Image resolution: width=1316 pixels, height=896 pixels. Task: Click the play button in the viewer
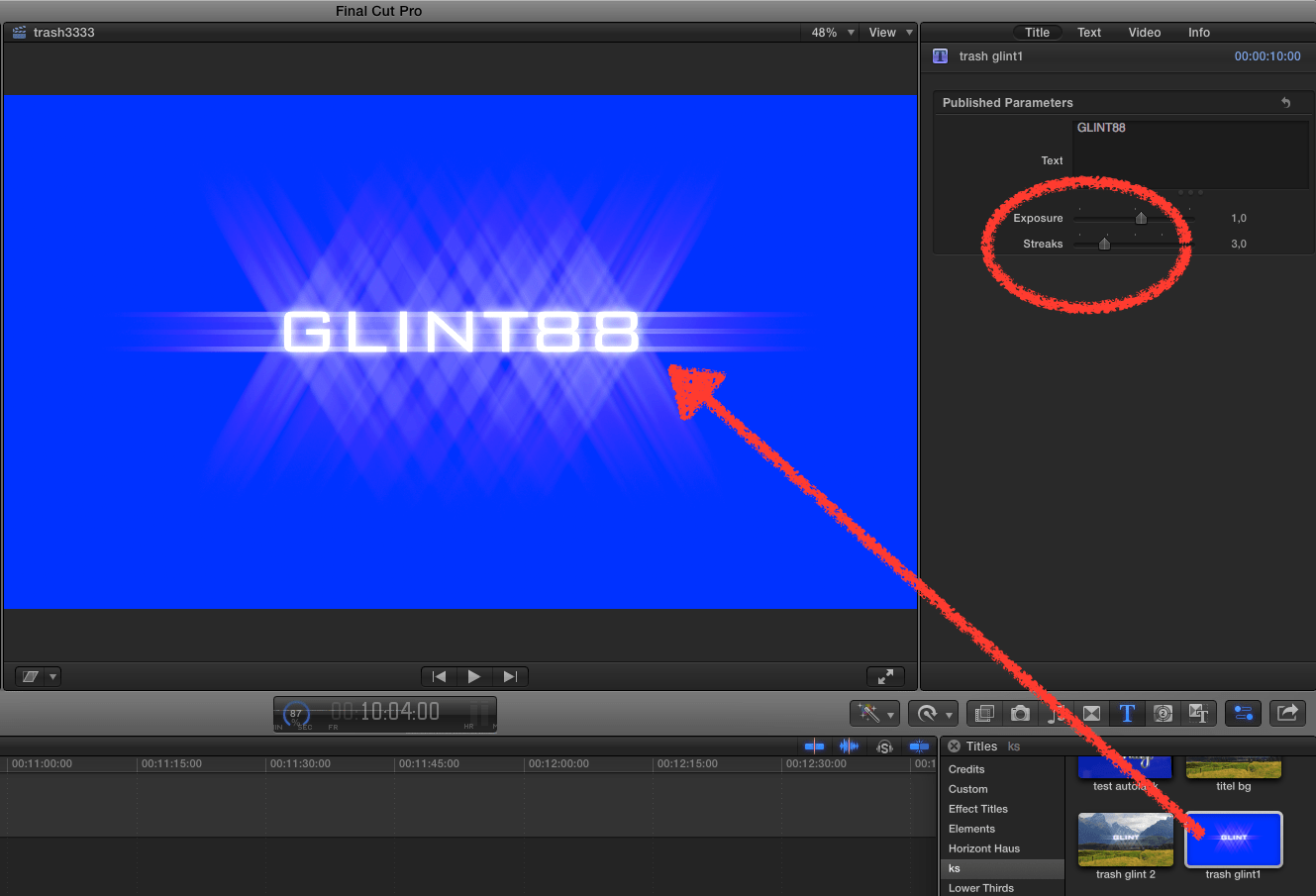coord(474,676)
